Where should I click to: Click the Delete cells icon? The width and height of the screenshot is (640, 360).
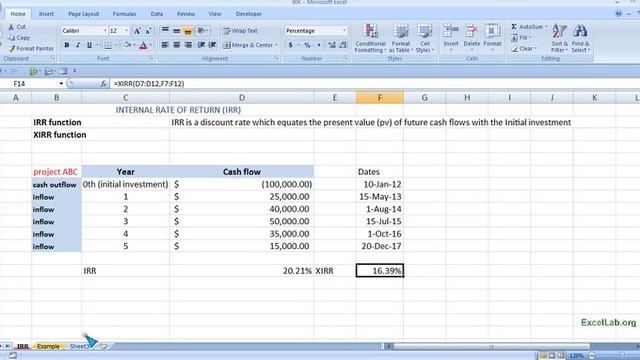pyautogui.click(x=471, y=32)
